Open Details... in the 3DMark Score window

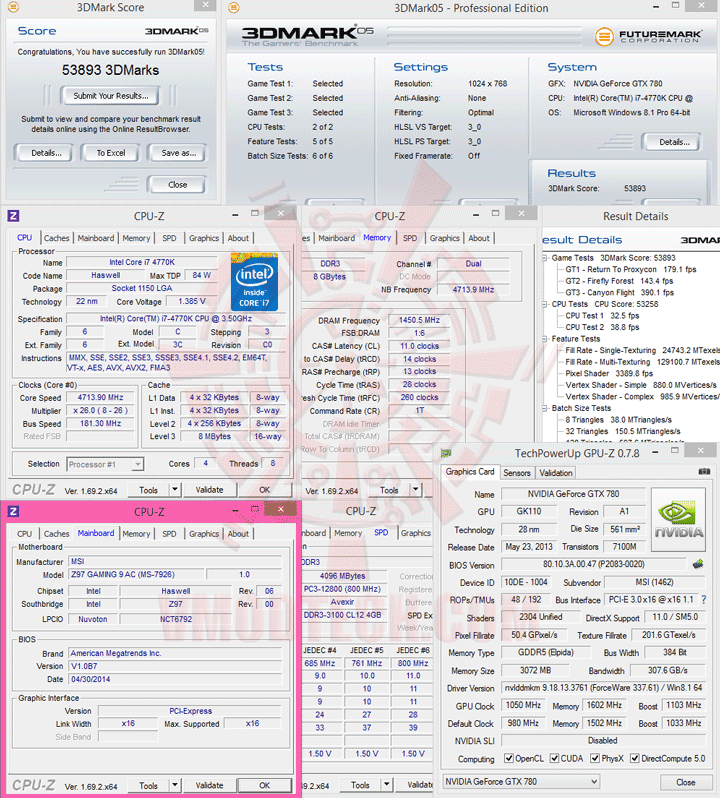pyautogui.click(x=46, y=153)
